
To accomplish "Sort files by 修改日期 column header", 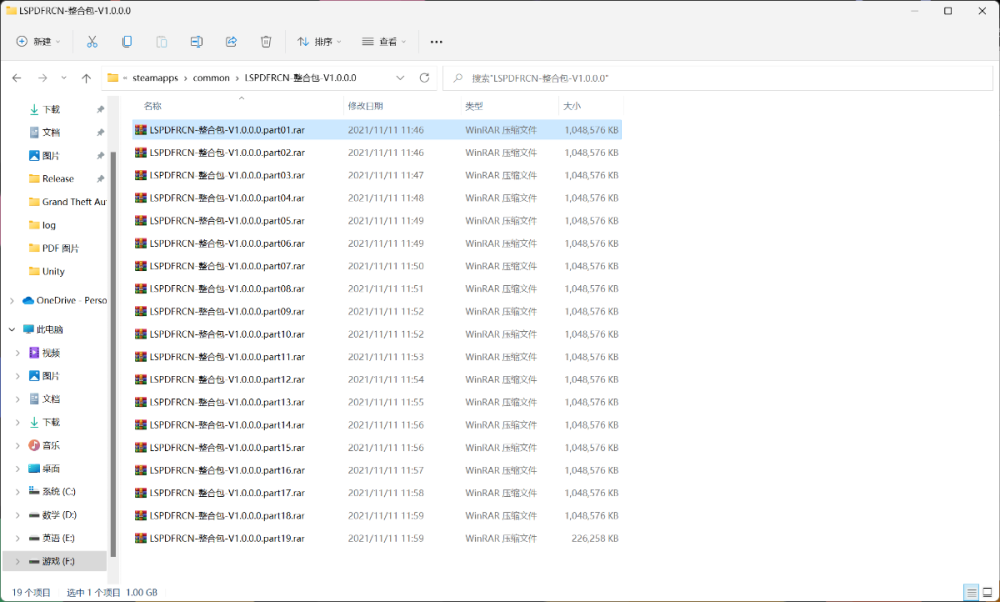I will tap(366, 105).
